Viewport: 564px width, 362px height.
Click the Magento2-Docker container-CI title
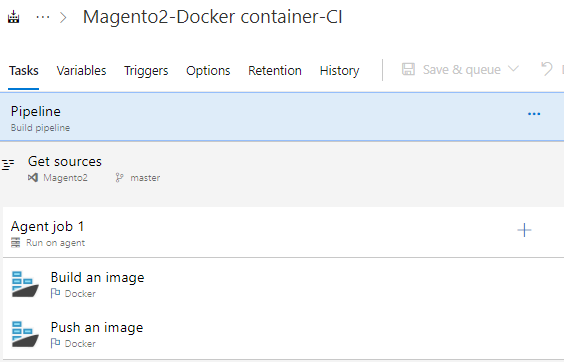(x=213, y=17)
